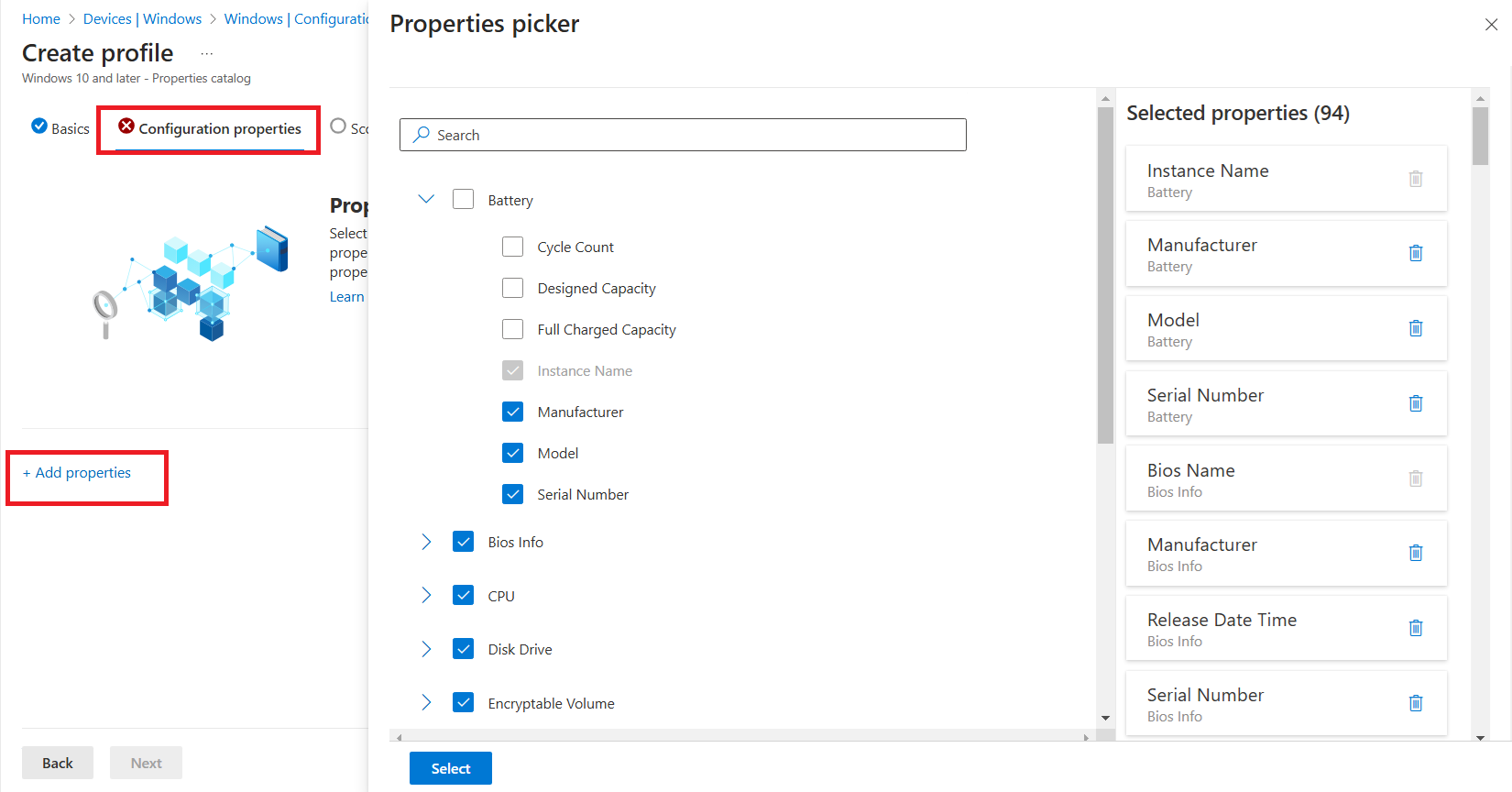The image size is (1512, 792).
Task: Open the Configuration properties tab
Action: pos(210,129)
